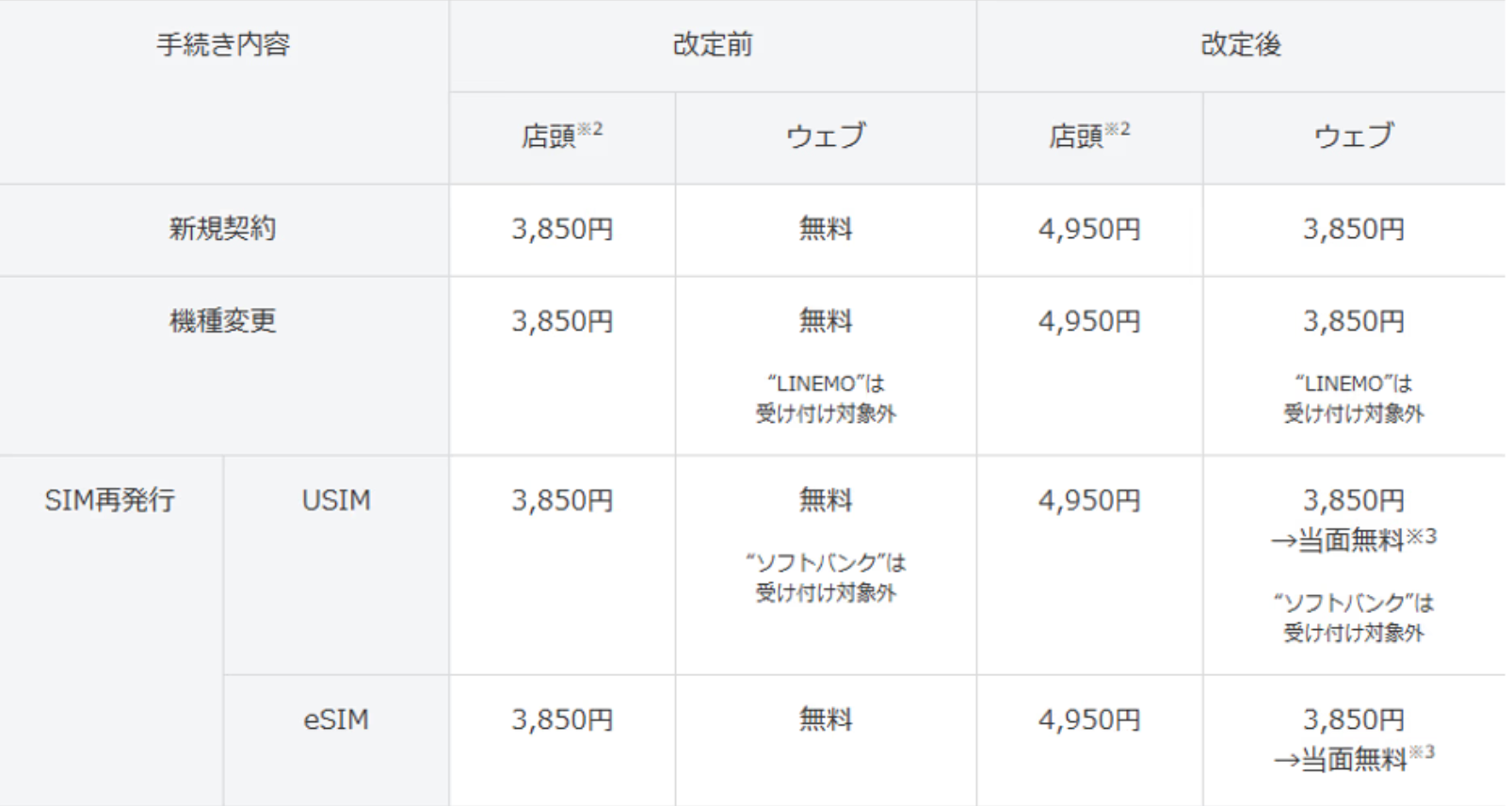This screenshot has height=806, width=1512.
Task: Click ※3 footnote in eSIM row
Action: point(1422,751)
